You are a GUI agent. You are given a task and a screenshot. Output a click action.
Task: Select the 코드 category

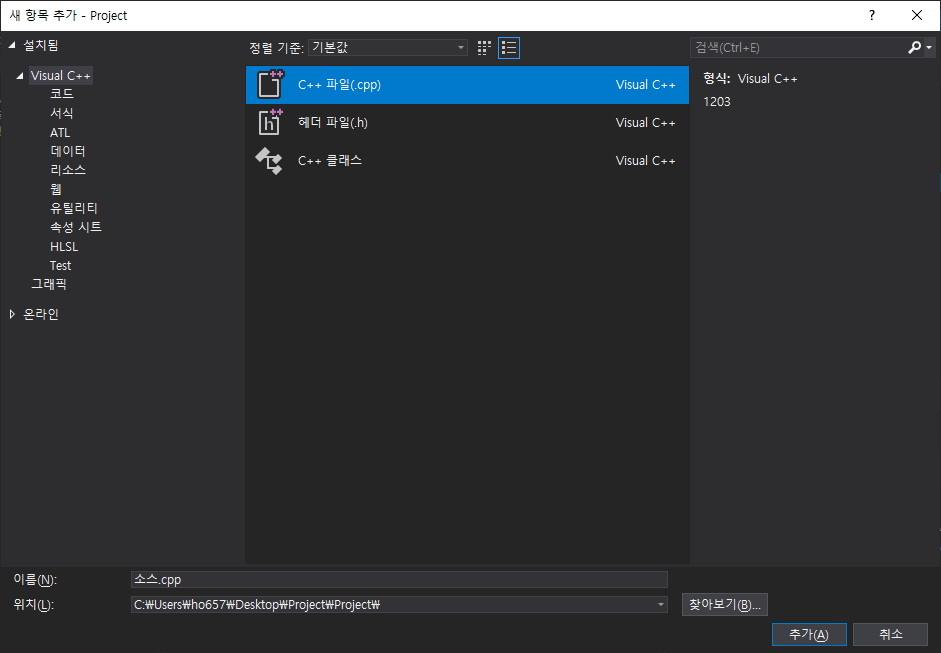coord(62,94)
